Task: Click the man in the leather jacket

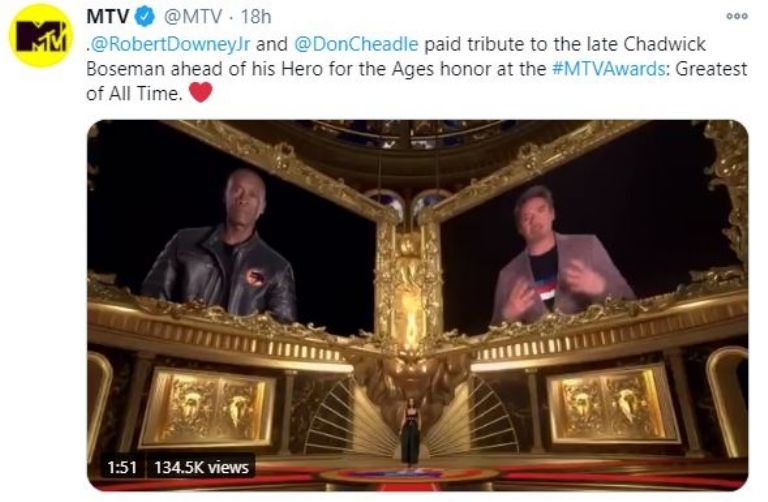Action: point(221,248)
